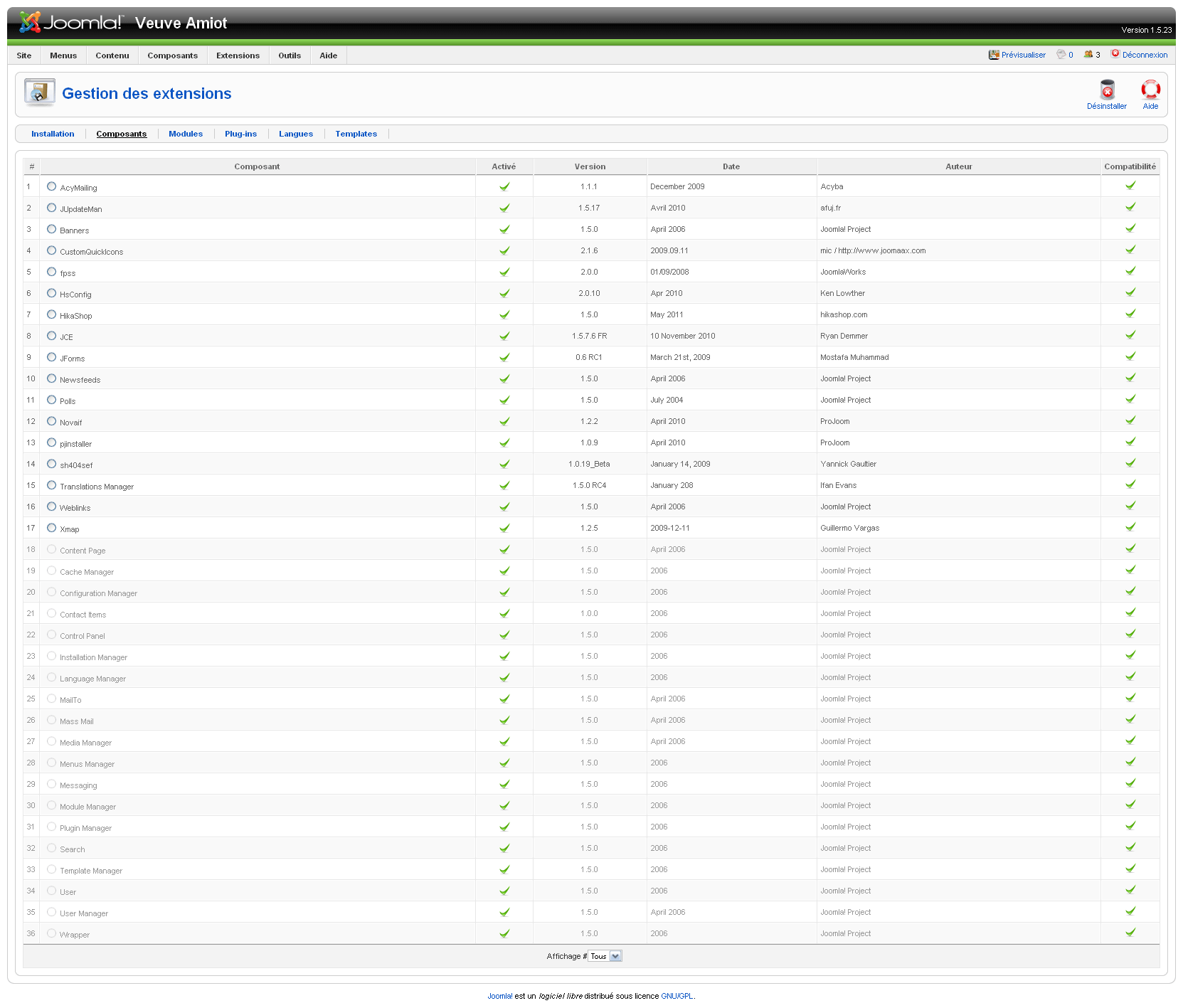Select the Novaif radio button
The height and width of the screenshot is (1008, 1183).
coord(51,421)
